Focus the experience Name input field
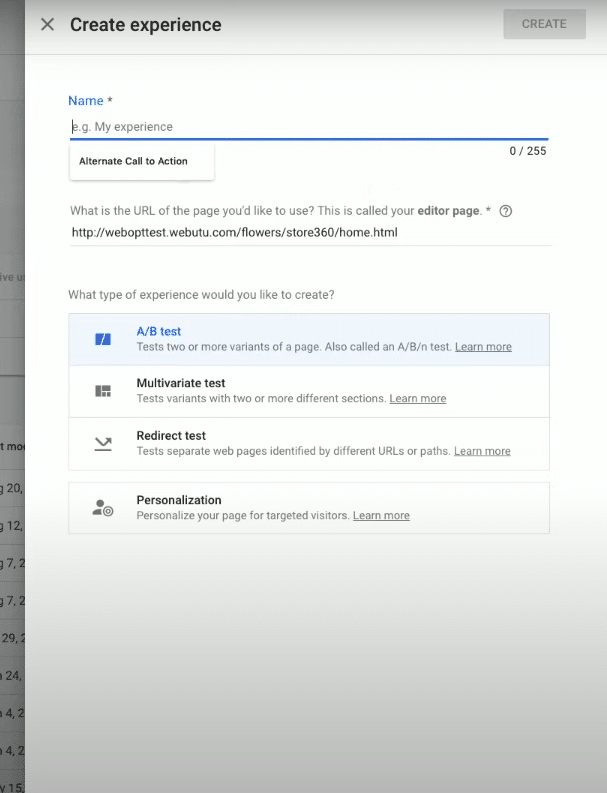Screen dimensions: 607x793 [308, 127]
